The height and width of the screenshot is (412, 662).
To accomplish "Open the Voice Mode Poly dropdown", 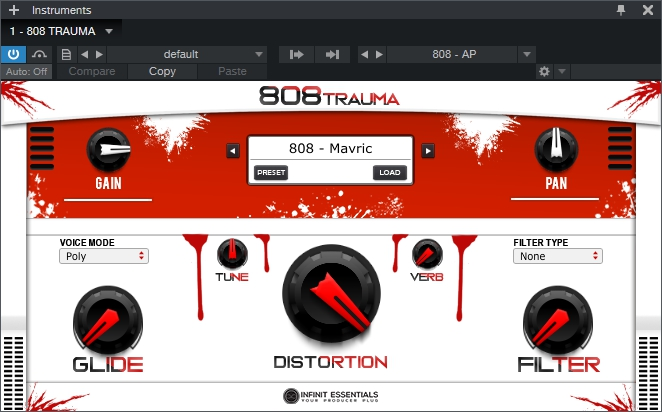I will (x=104, y=256).
